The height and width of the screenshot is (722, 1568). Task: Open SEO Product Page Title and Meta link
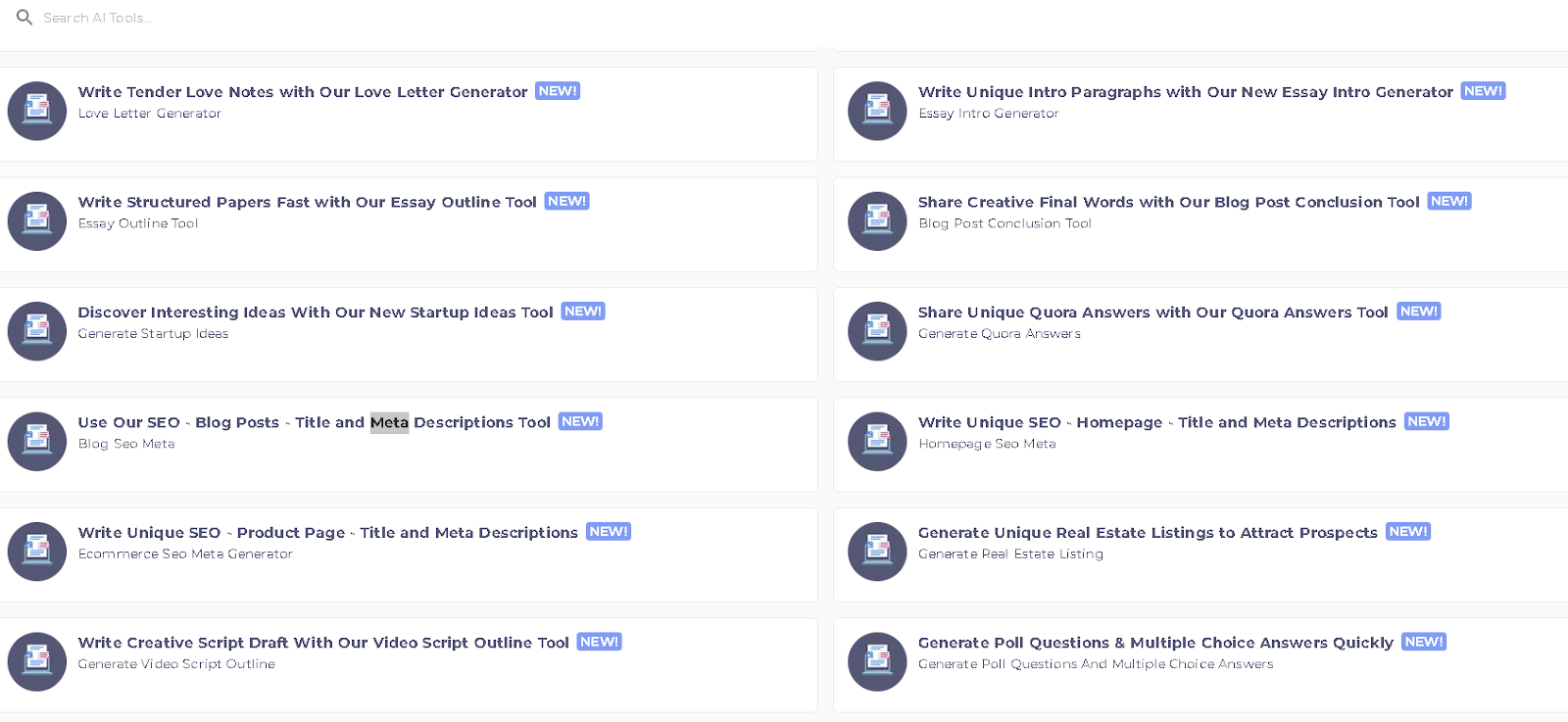328,533
